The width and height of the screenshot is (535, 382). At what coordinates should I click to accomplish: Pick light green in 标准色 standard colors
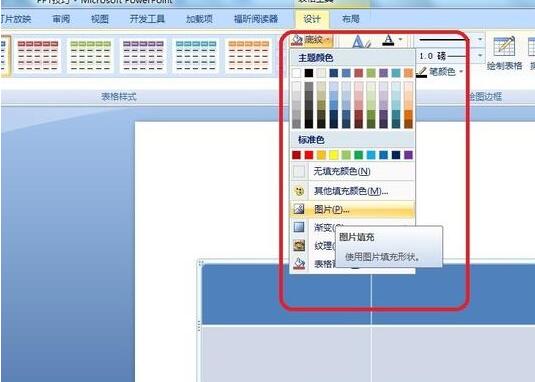346,155
